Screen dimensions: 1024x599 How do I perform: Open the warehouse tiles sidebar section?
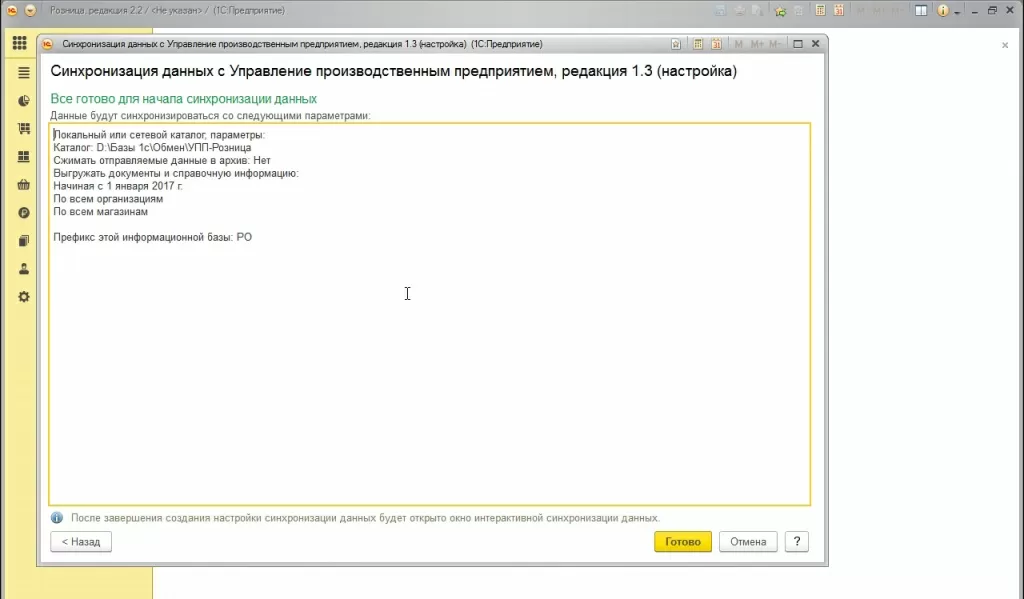[24, 157]
